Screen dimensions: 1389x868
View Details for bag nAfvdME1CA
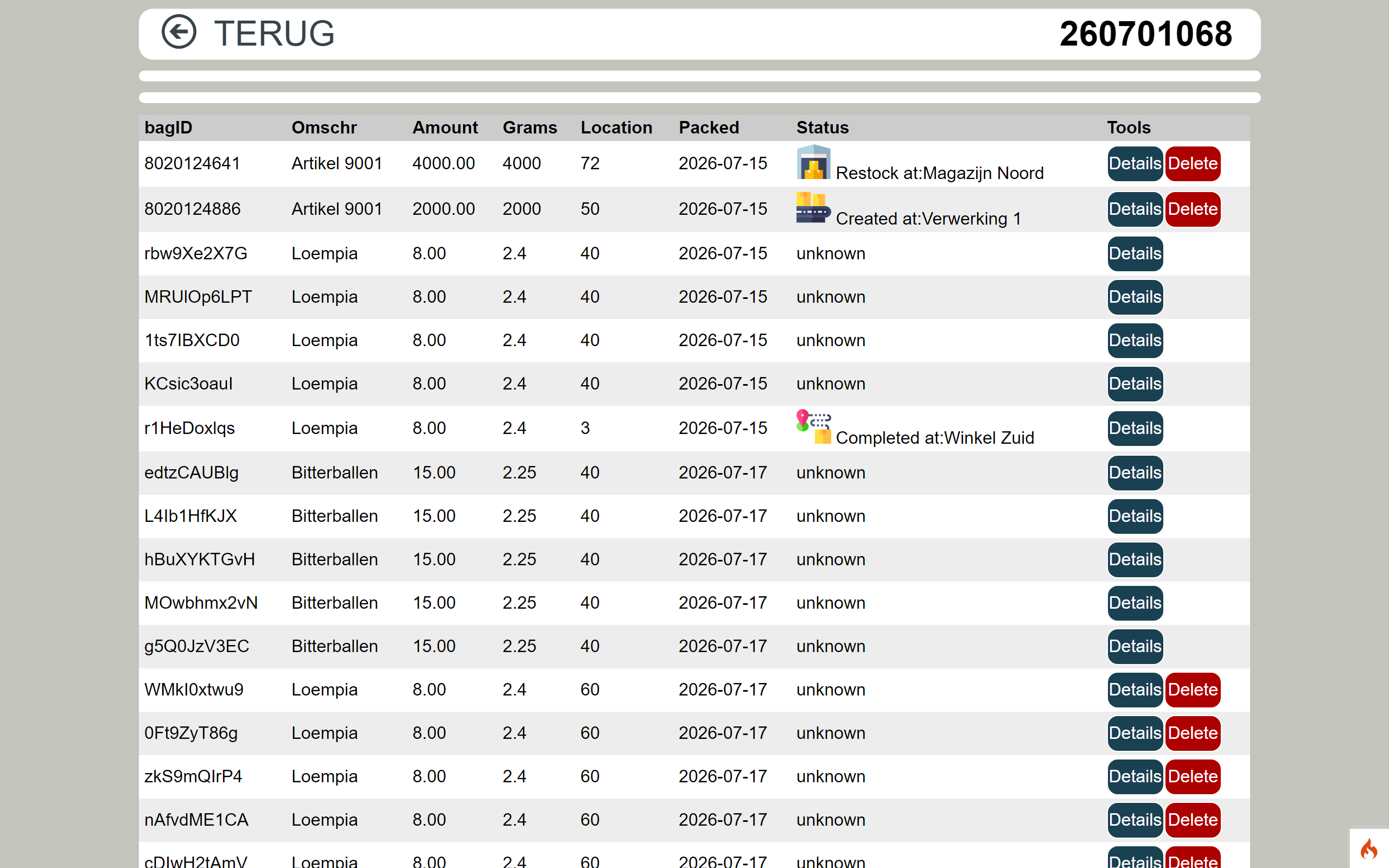[1135, 820]
